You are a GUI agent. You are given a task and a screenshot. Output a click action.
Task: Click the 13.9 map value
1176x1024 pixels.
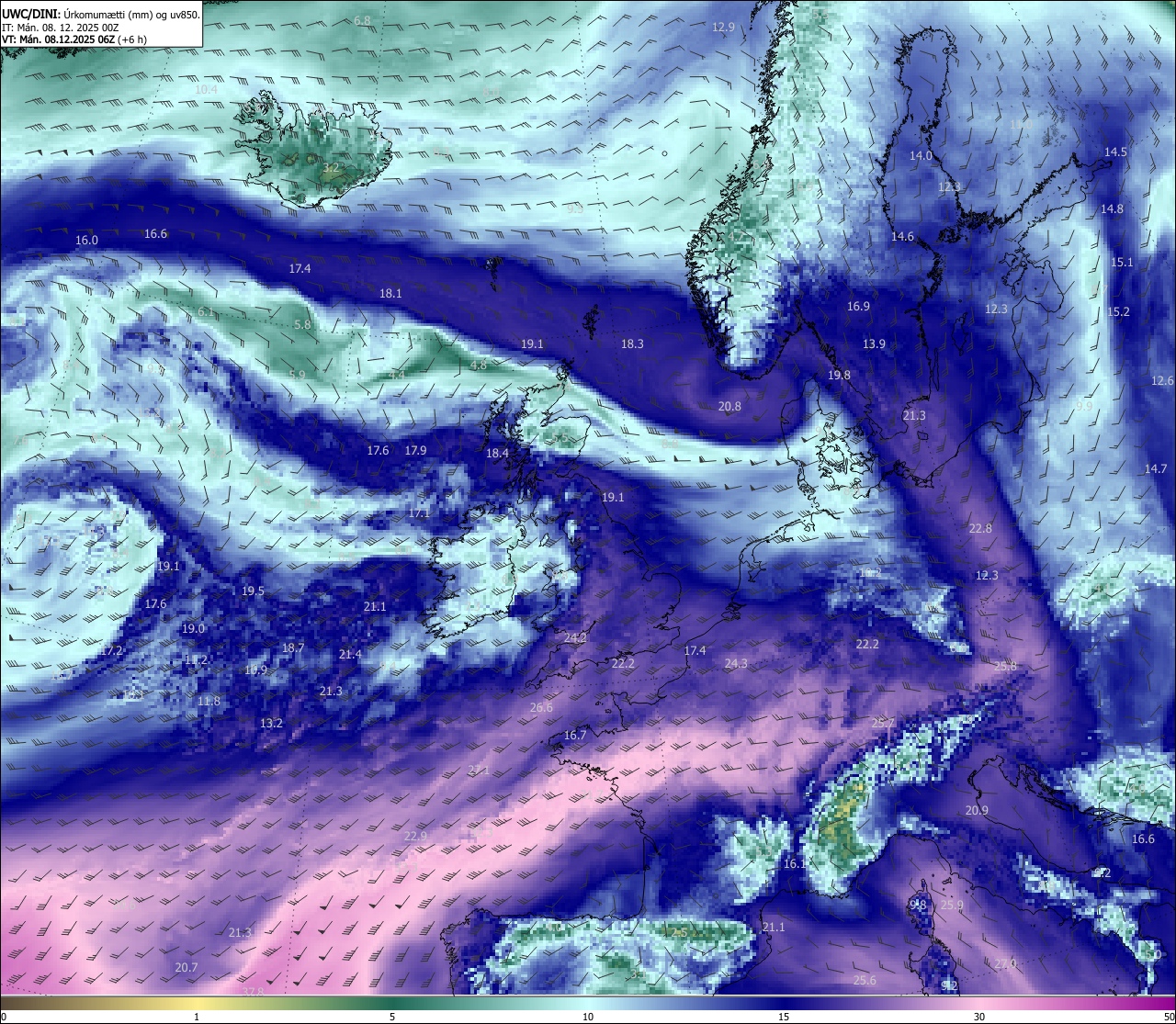(x=874, y=343)
